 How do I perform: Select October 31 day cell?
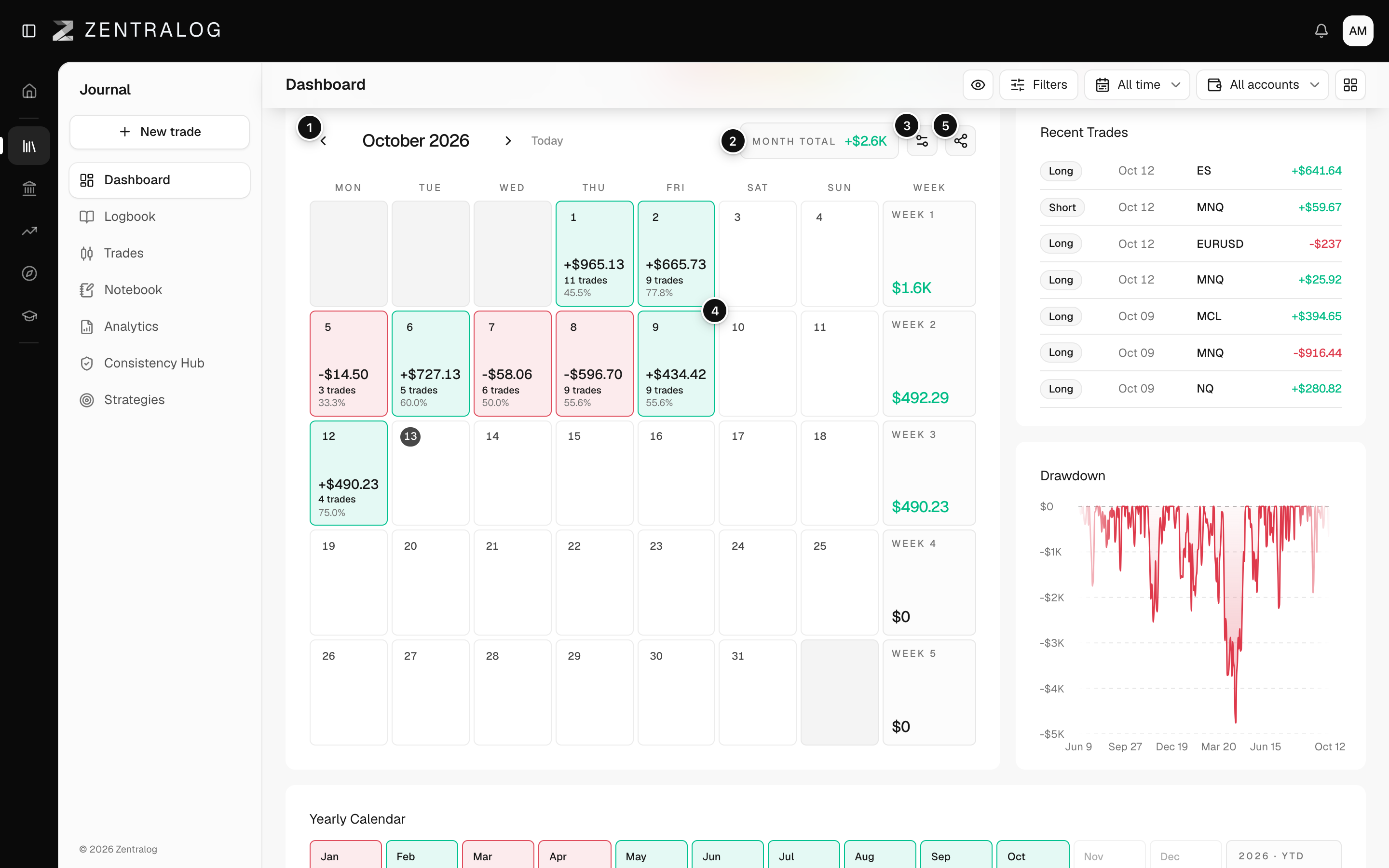(757, 692)
